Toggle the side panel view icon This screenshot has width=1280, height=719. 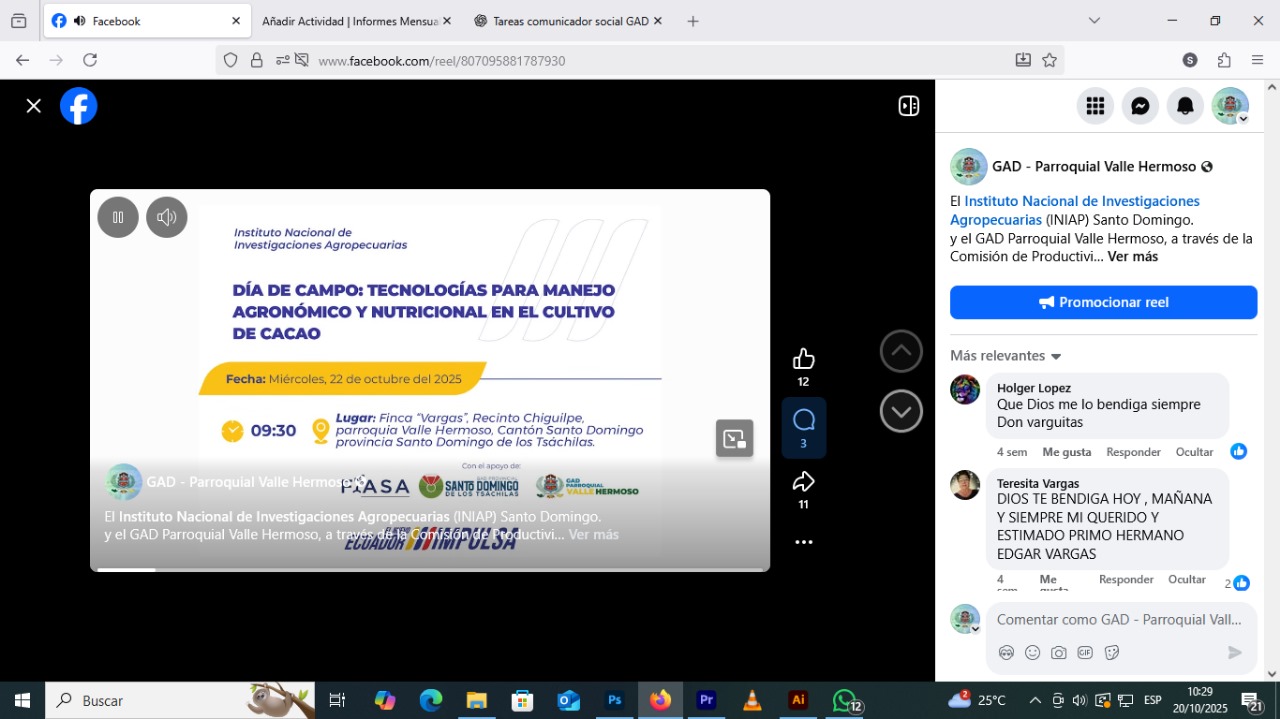tap(908, 106)
